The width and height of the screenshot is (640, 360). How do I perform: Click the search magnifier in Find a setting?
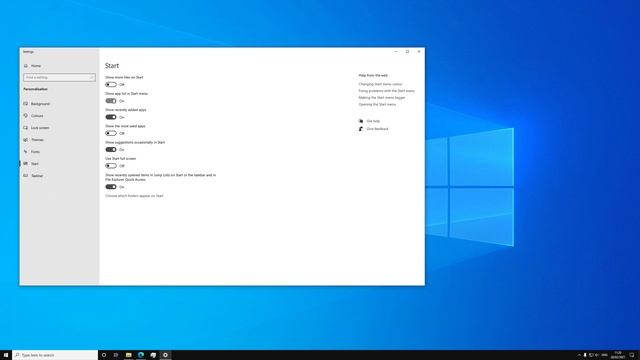coord(91,77)
